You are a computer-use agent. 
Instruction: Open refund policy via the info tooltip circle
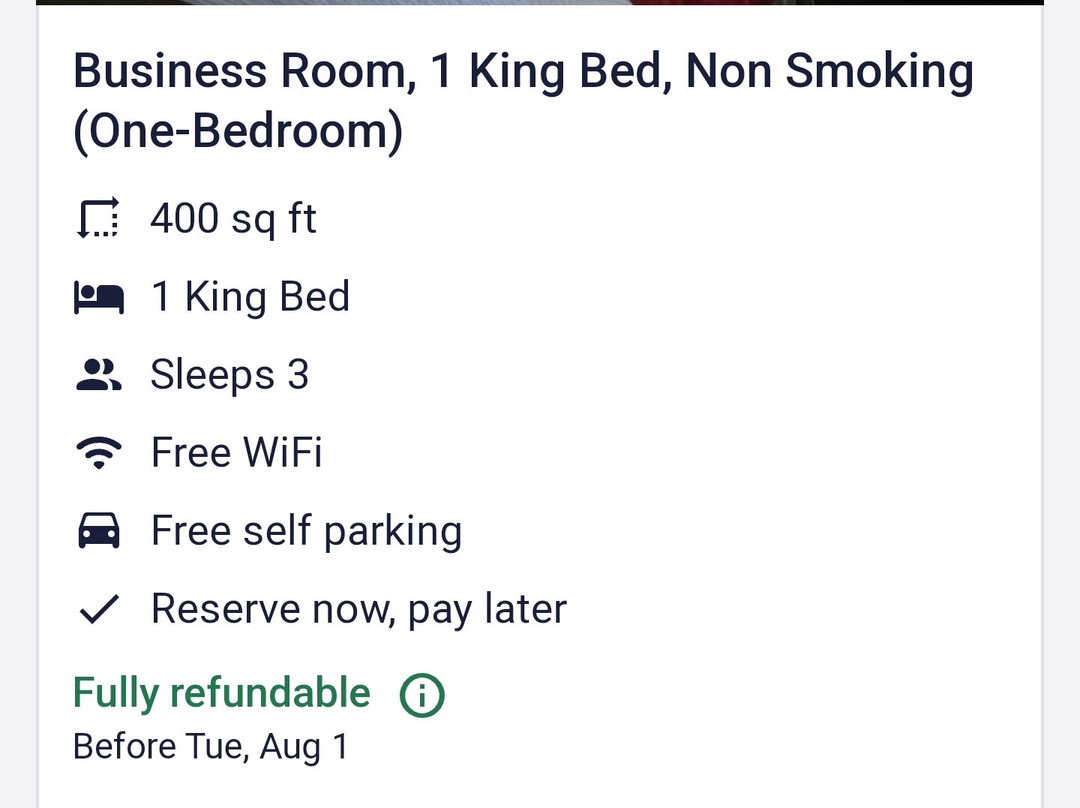coord(422,692)
